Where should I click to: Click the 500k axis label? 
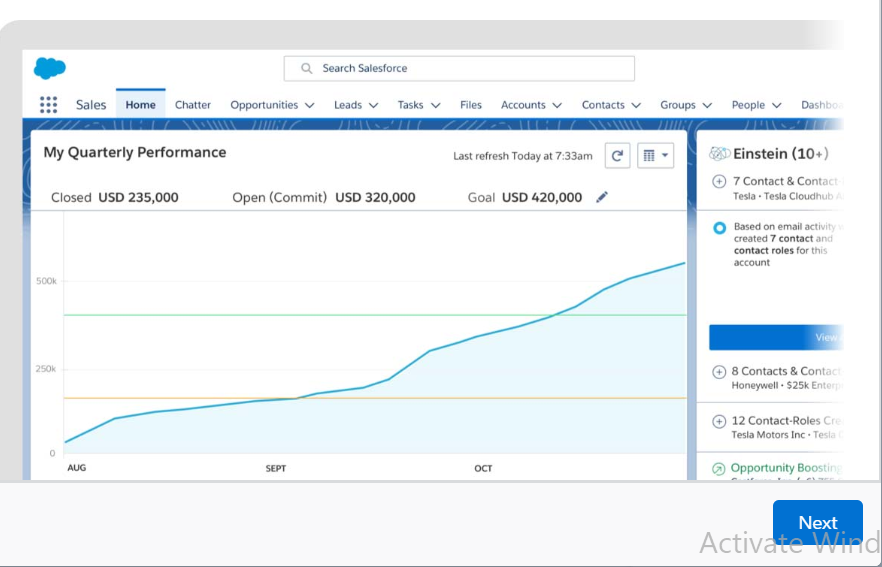(46, 281)
